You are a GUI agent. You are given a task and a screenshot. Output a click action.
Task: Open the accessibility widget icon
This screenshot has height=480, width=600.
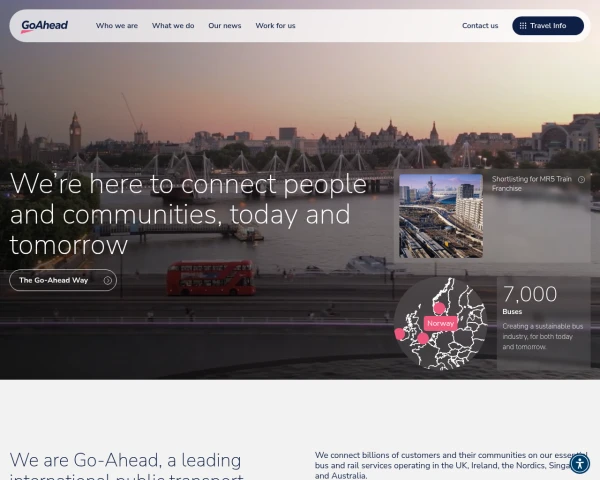click(580, 464)
